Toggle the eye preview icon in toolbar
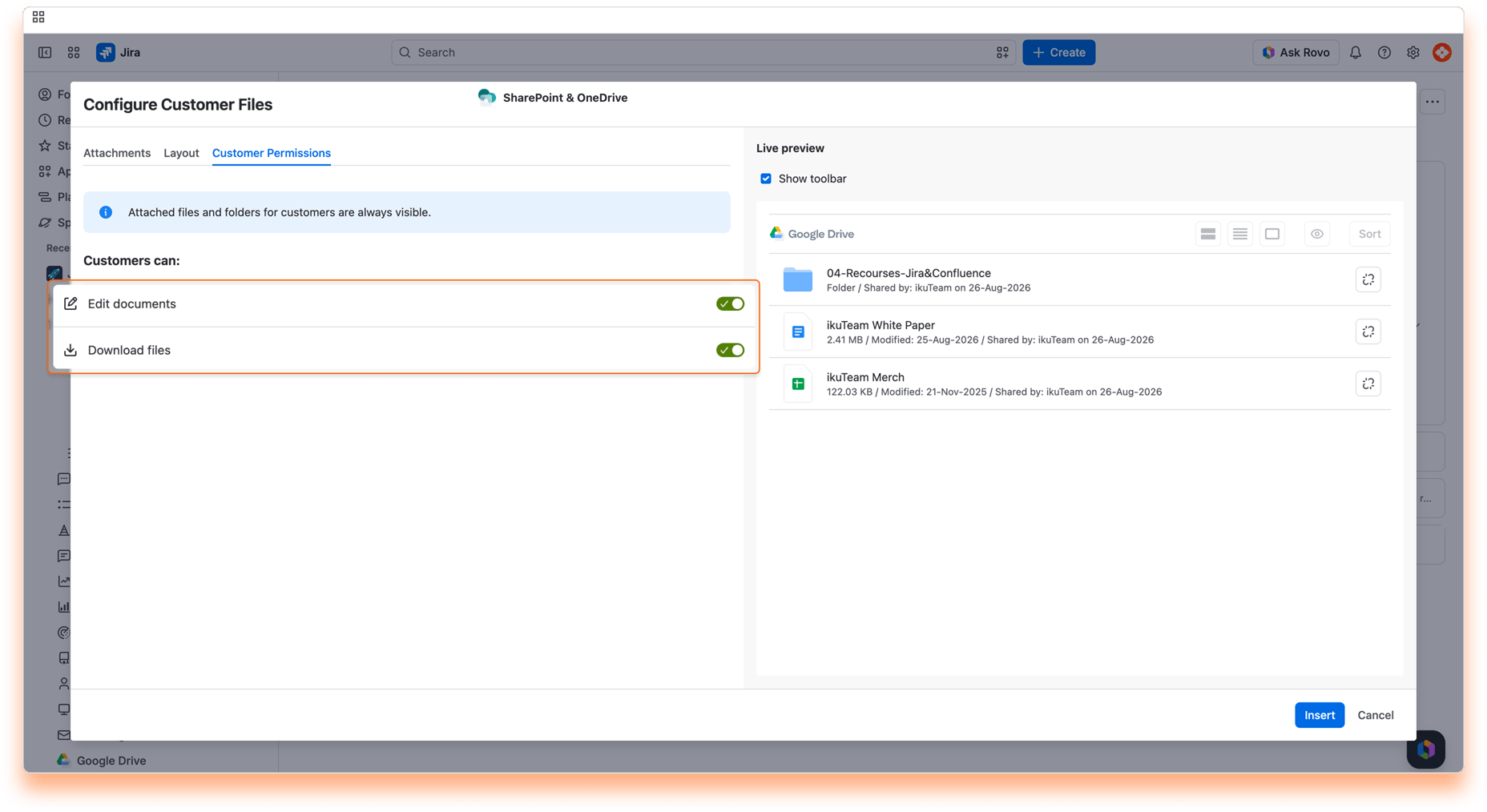Image resolution: width=1487 pixels, height=812 pixels. coord(1316,234)
